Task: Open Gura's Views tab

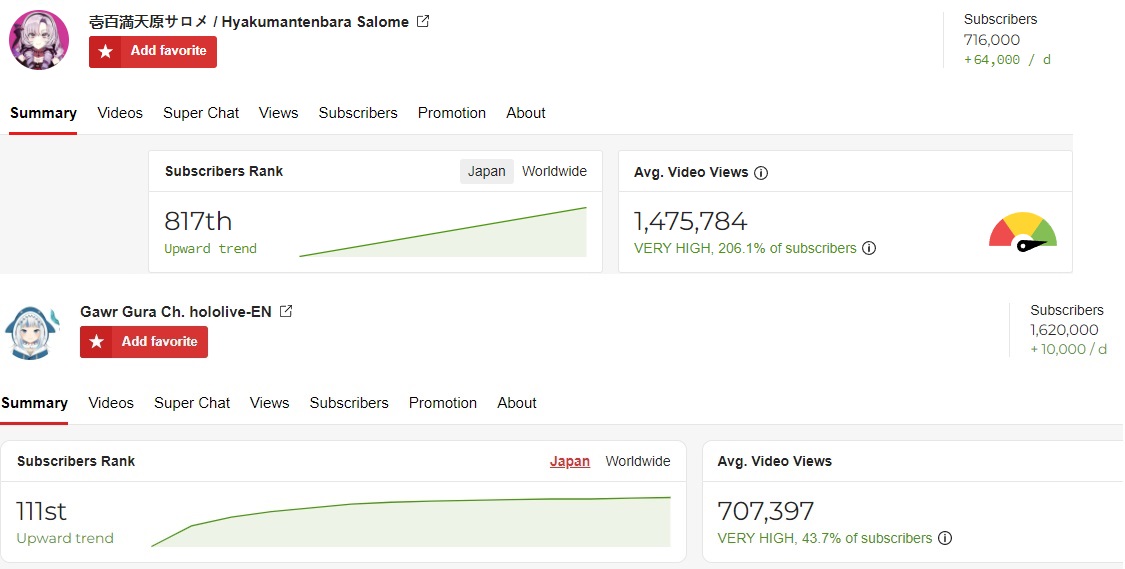Action: [270, 403]
